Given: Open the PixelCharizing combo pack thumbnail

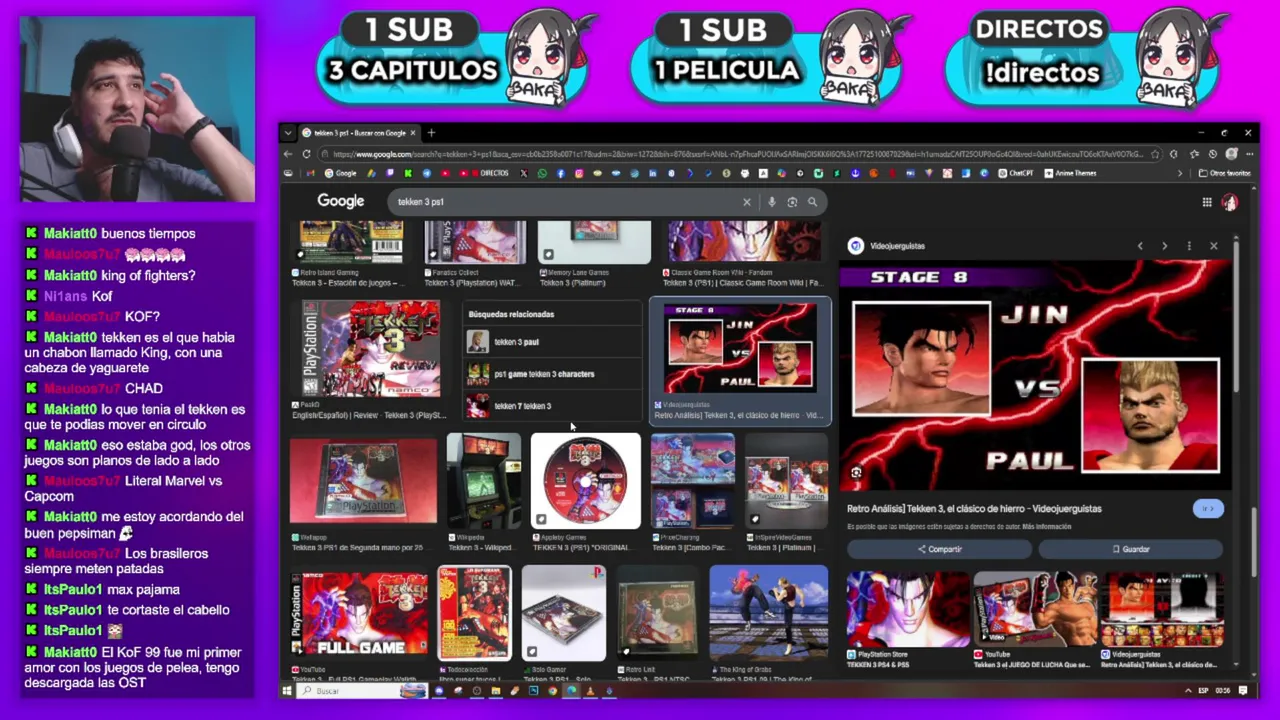Looking at the screenshot, I should point(693,481).
